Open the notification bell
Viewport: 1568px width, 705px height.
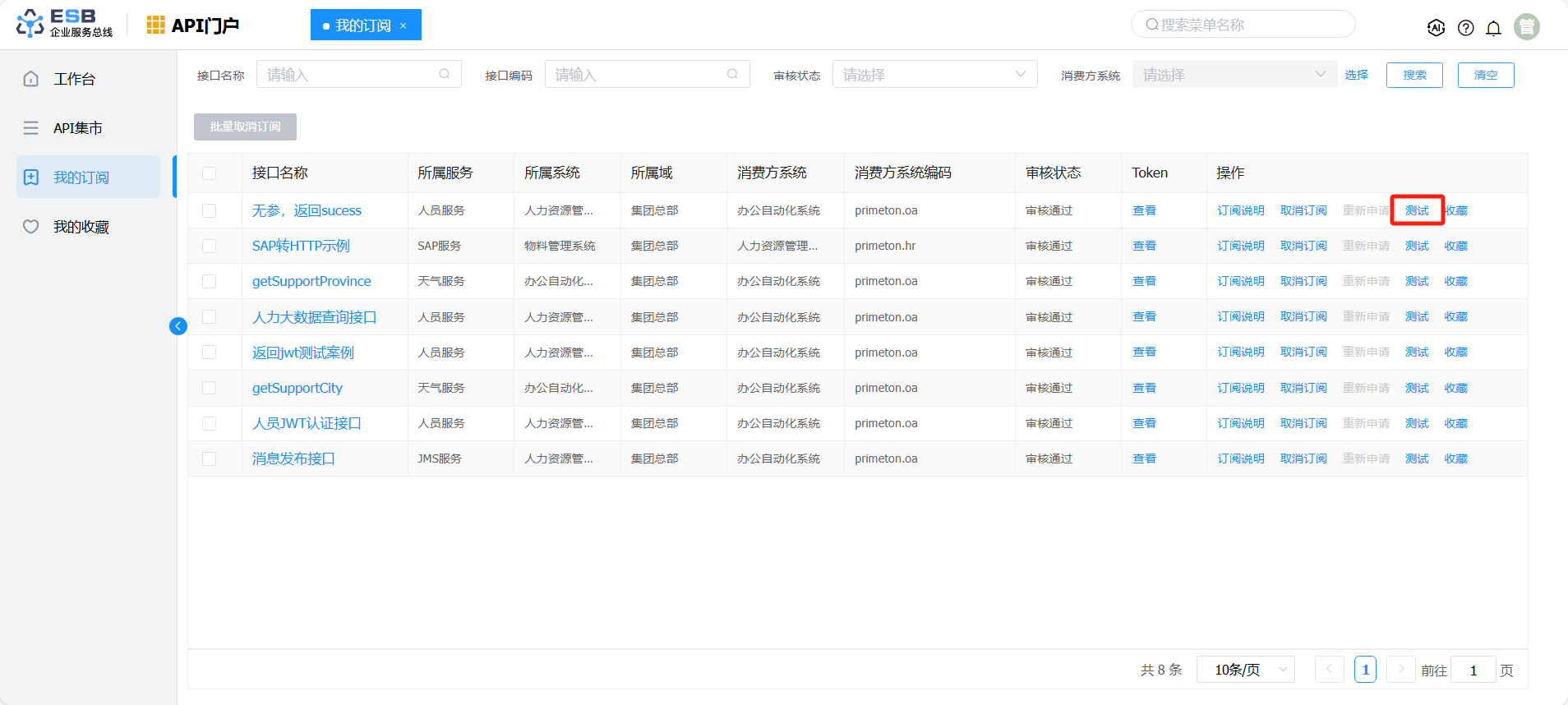(x=1493, y=28)
